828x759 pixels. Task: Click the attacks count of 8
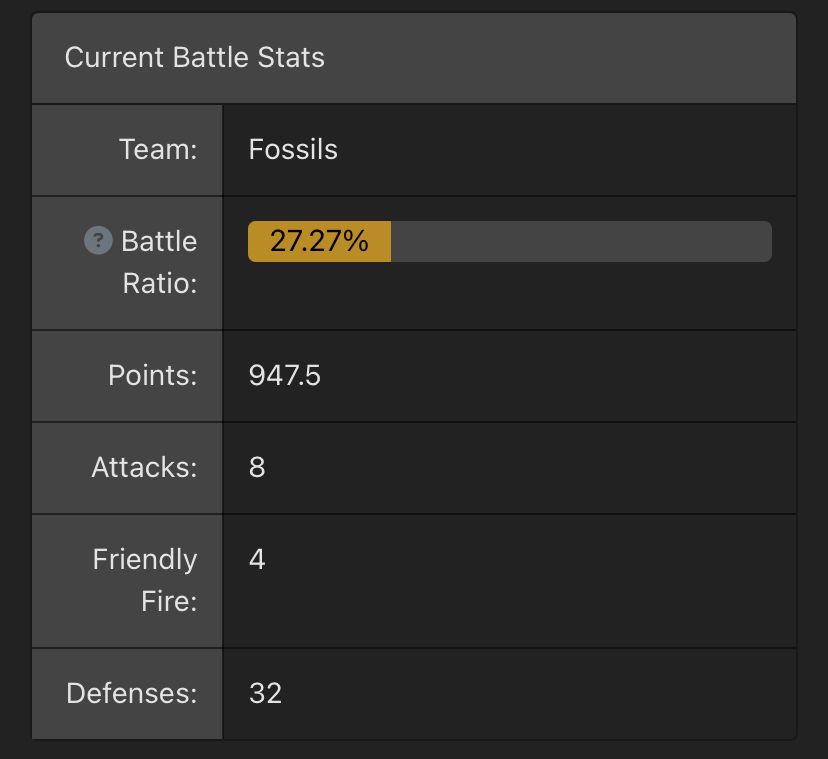pyautogui.click(x=257, y=467)
